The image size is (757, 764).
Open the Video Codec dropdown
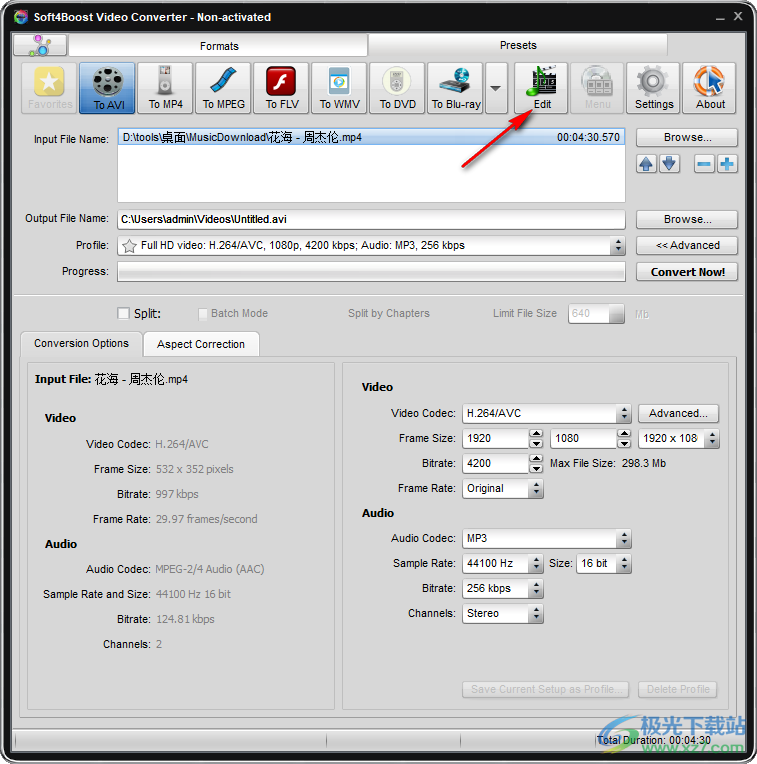tap(624, 414)
